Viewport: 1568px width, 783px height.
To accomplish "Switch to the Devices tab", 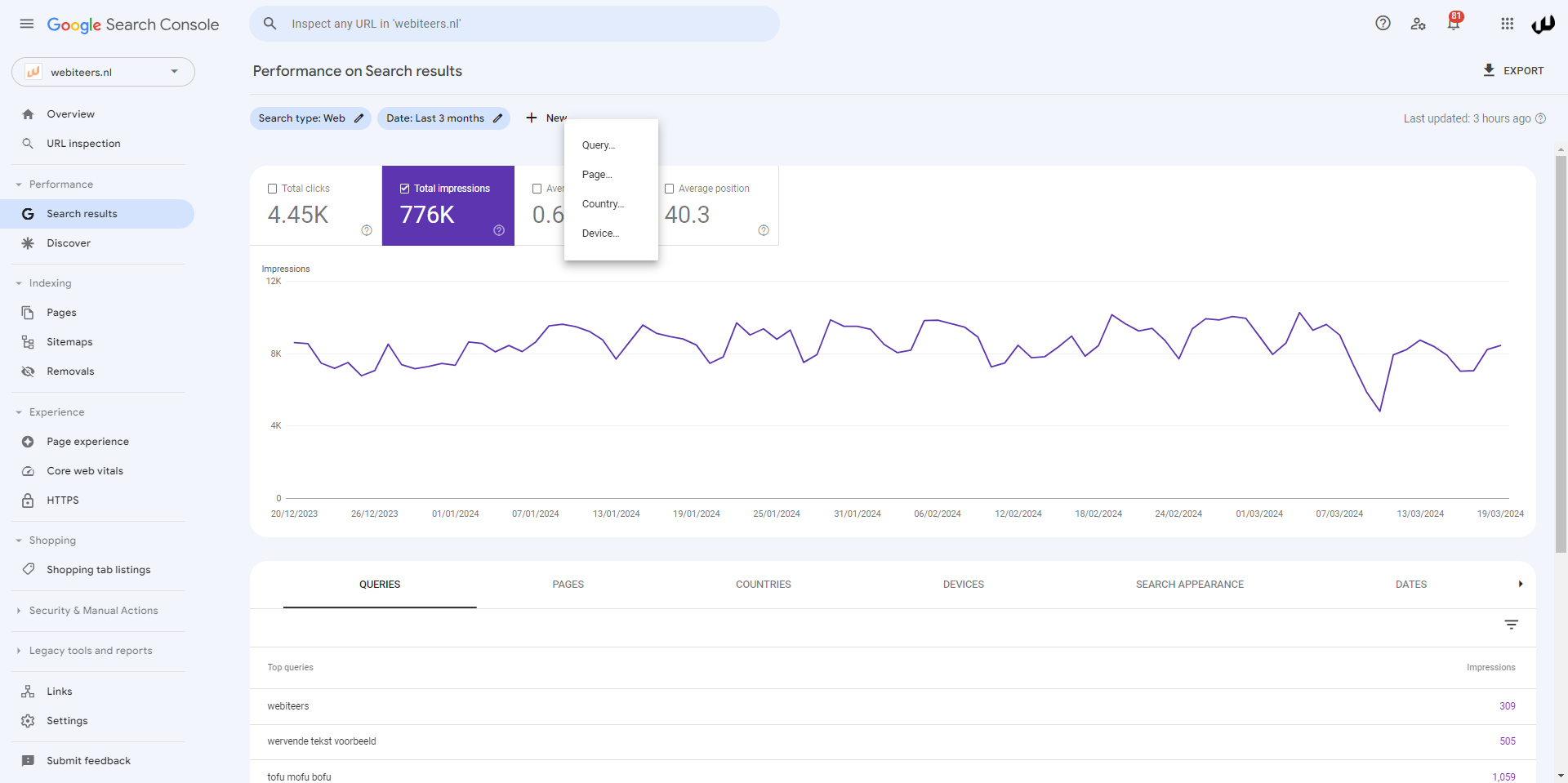I will (964, 585).
